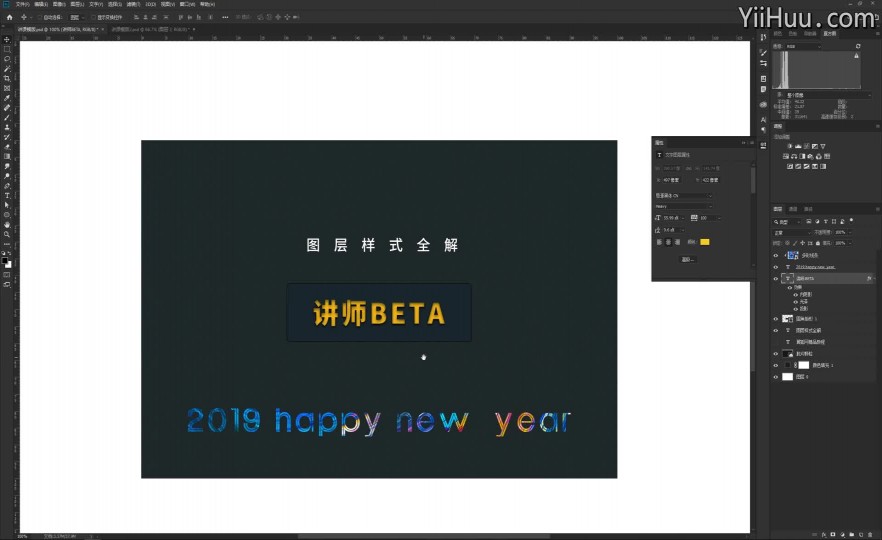The image size is (882, 540).
Task: Open the font family dropdown in Properties
Action: tap(684, 196)
